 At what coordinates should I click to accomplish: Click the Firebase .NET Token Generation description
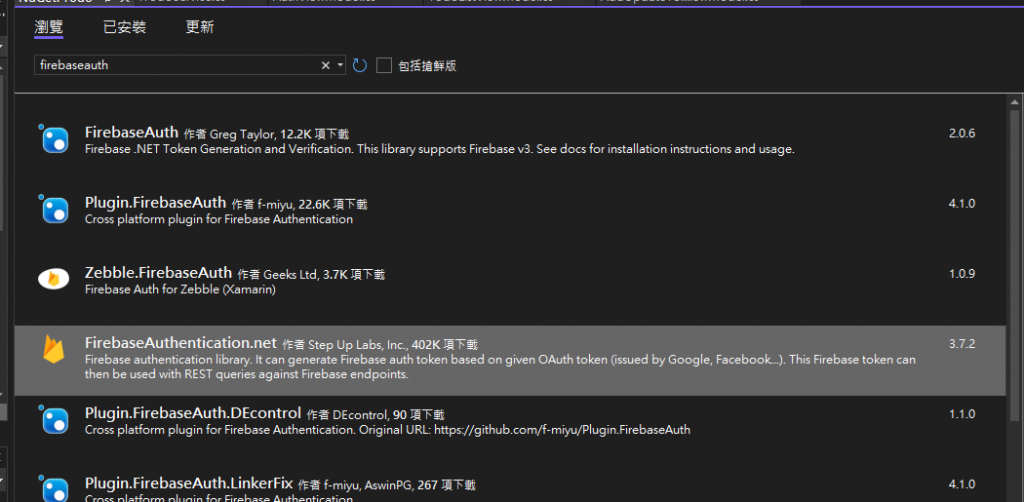tap(440, 149)
